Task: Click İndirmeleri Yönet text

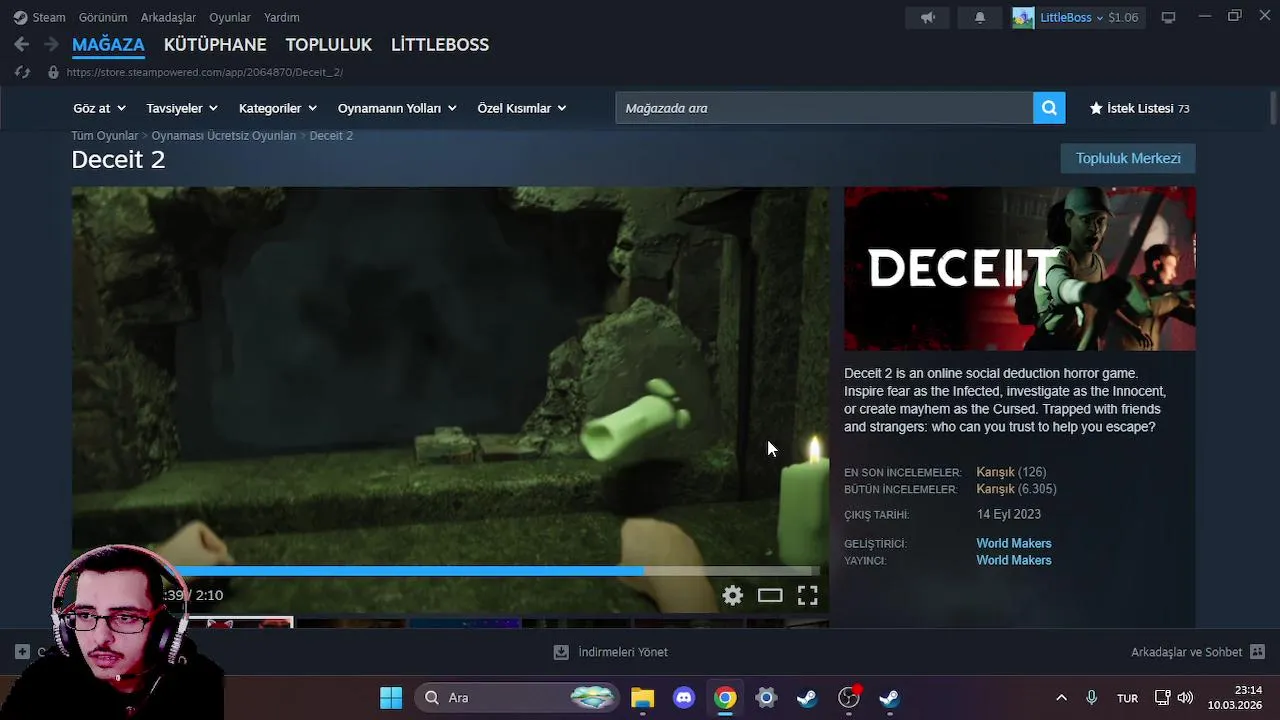Action: [623, 652]
